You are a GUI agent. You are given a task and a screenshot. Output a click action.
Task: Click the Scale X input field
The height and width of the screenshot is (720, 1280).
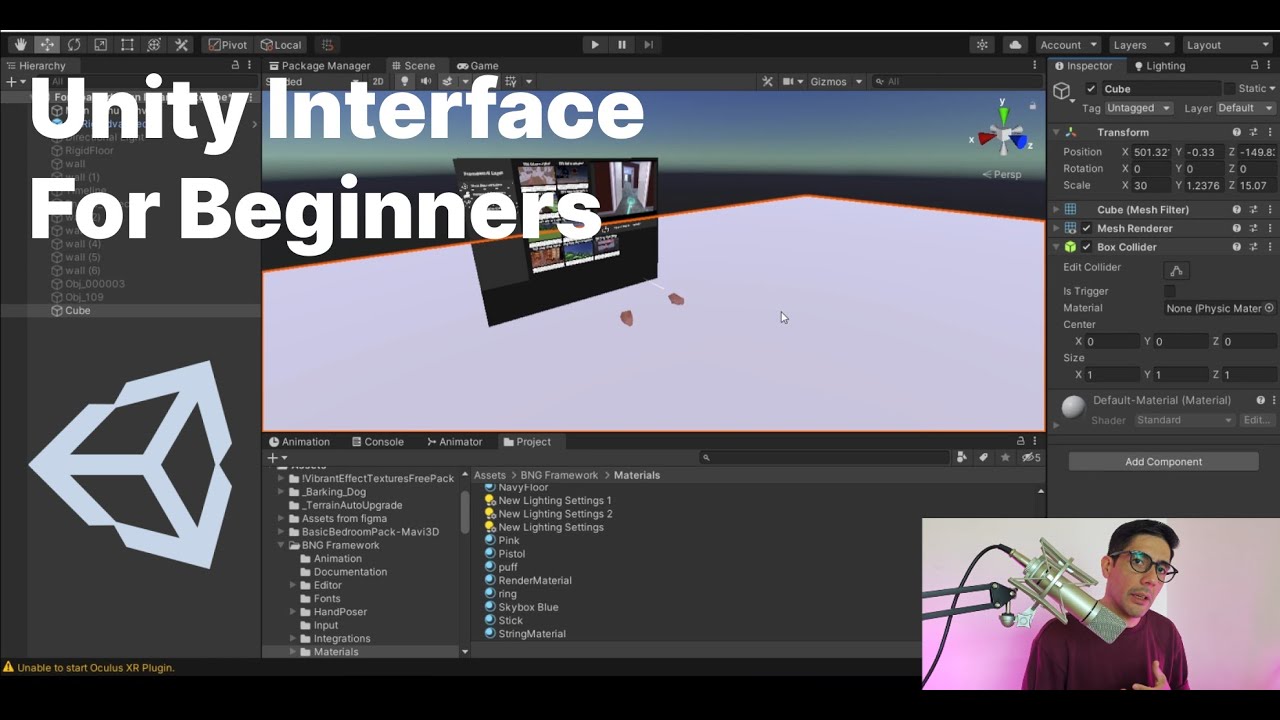(x=1151, y=186)
